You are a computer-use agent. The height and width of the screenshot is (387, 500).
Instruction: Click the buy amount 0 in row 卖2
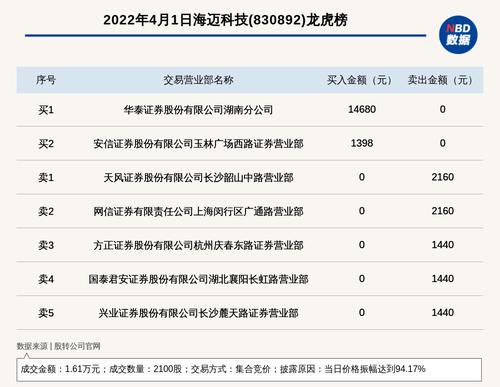click(362, 211)
